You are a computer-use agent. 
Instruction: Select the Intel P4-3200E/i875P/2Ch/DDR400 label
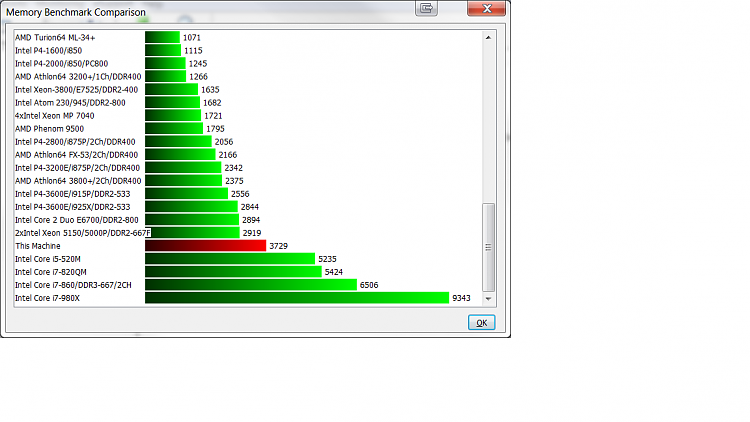coord(77,167)
